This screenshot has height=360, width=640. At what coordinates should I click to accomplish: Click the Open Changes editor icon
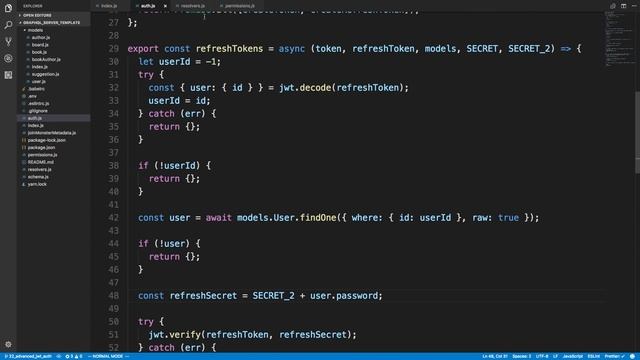[x=613, y=6]
